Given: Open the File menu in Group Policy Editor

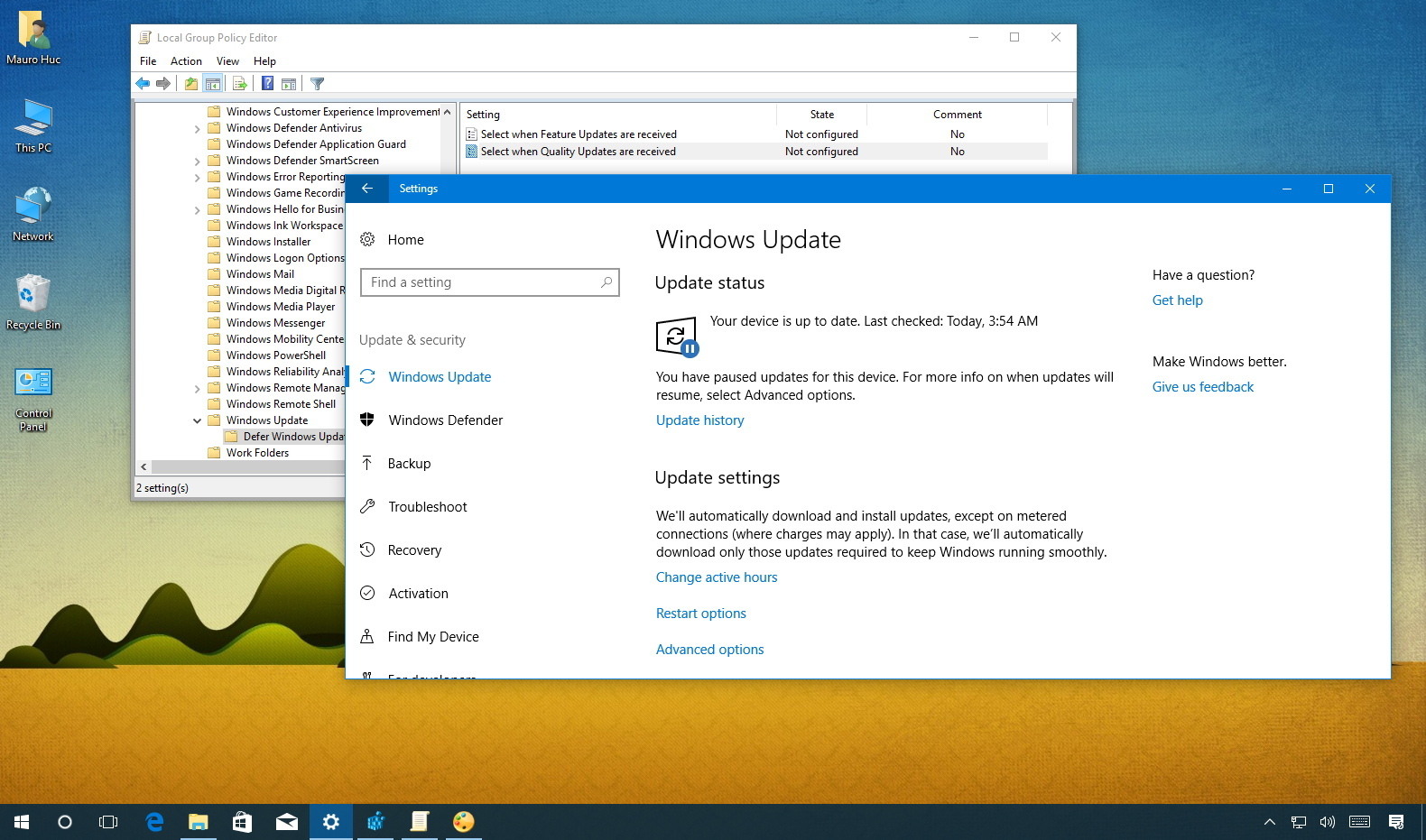Looking at the screenshot, I should [148, 61].
